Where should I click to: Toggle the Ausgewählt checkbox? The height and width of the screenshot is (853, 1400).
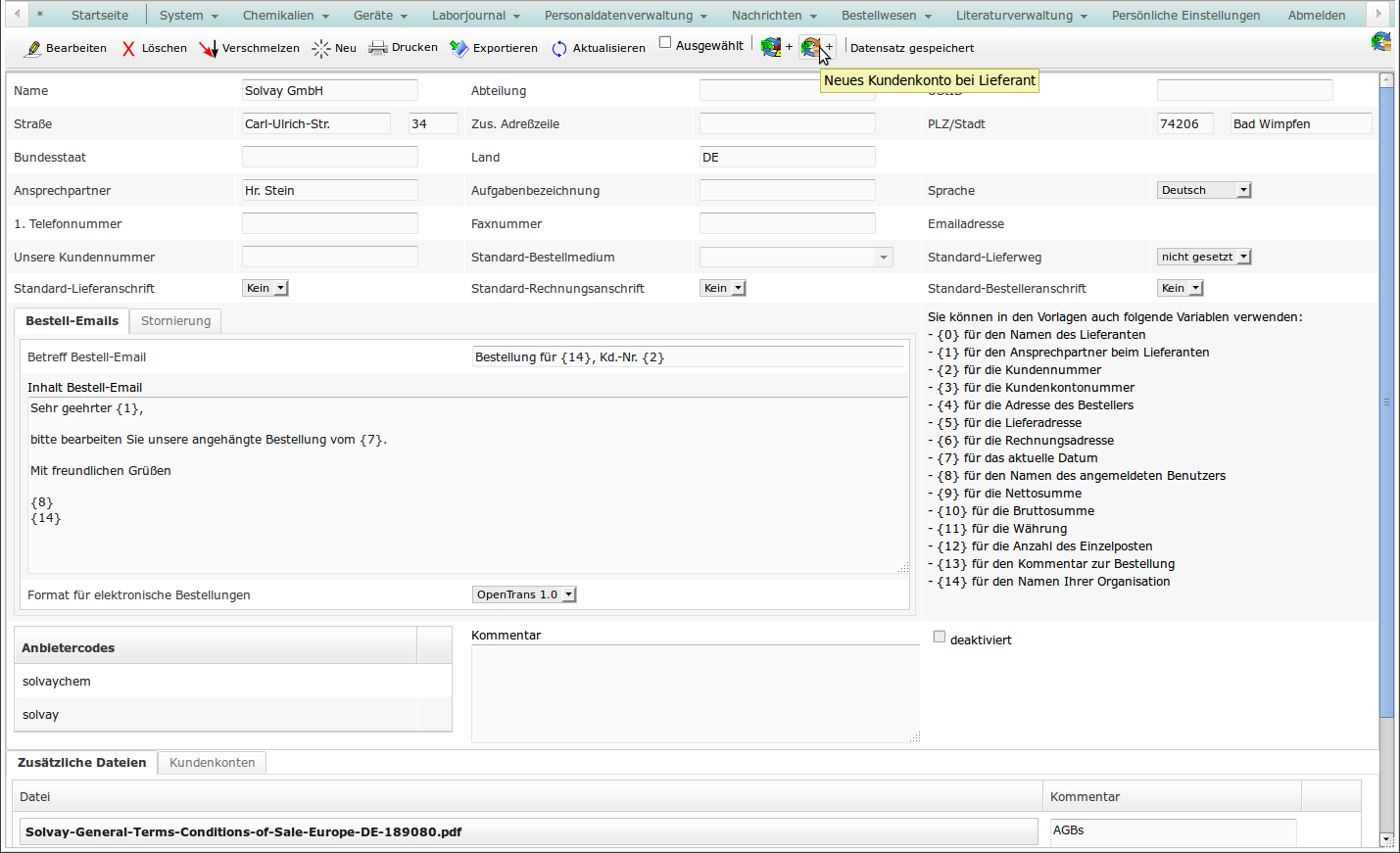(665, 42)
